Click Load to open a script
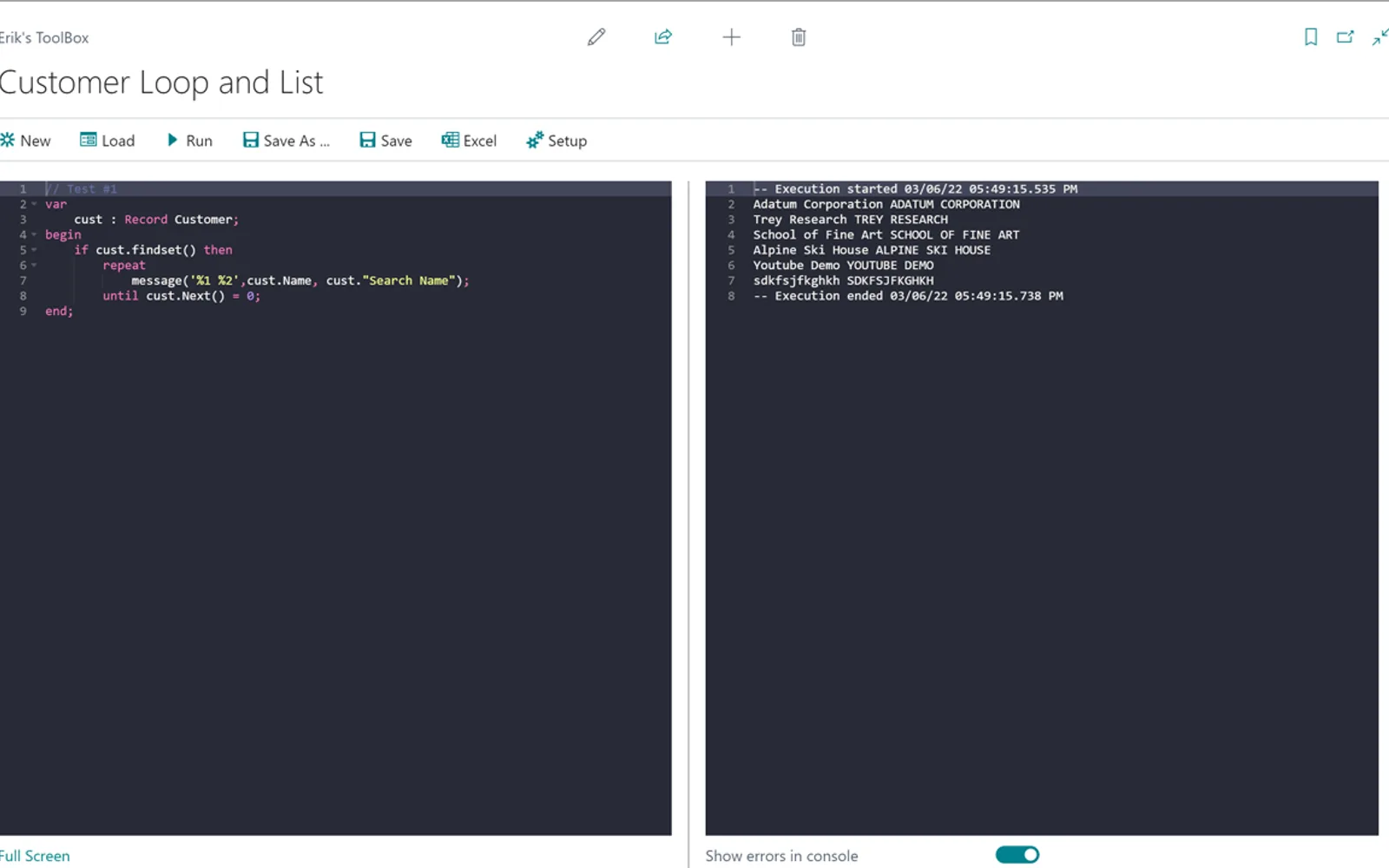 point(108,141)
